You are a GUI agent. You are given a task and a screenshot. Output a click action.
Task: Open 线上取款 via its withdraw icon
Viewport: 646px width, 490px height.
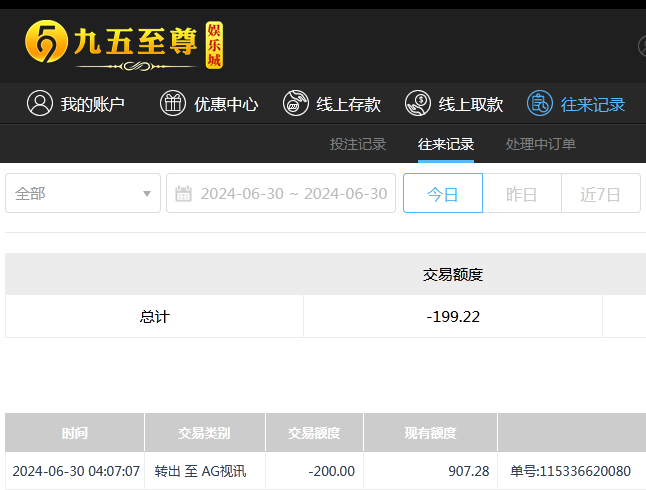pyautogui.click(x=418, y=103)
